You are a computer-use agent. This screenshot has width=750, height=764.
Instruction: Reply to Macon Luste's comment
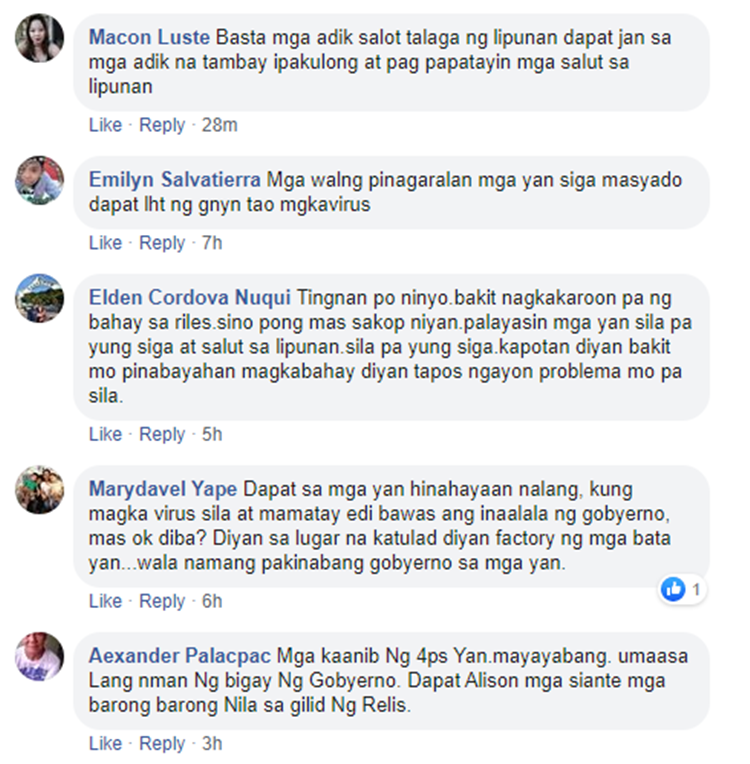tap(162, 126)
